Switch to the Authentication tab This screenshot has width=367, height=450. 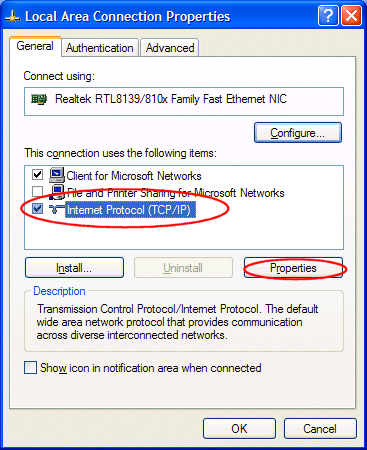tap(100, 48)
